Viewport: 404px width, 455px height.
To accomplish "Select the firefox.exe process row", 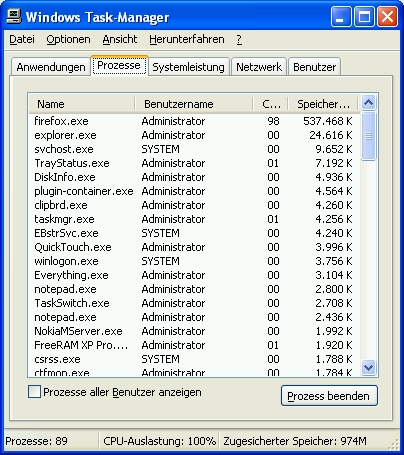I will click(194, 121).
